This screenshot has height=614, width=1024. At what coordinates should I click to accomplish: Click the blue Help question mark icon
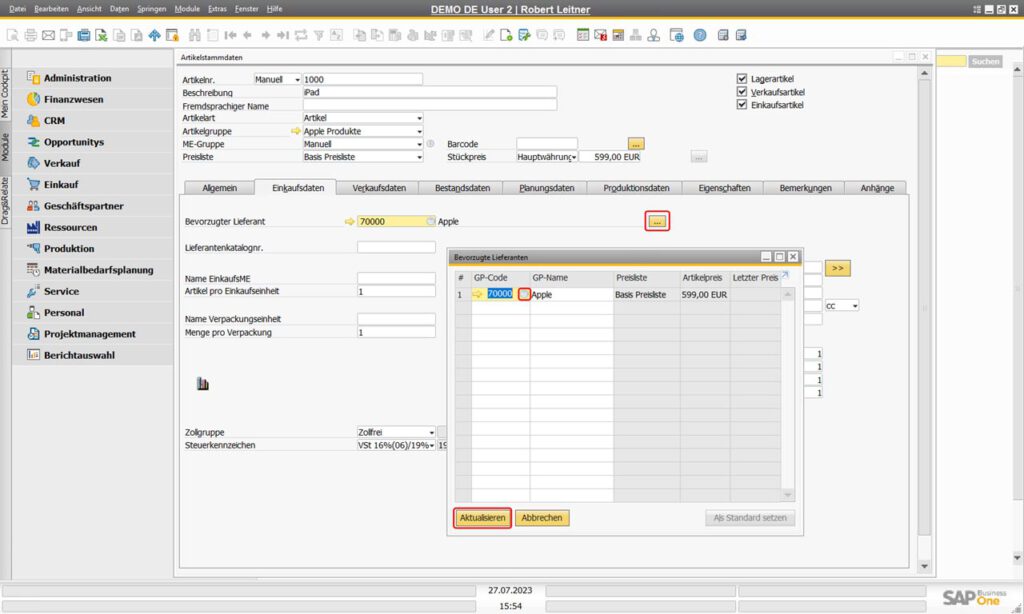pyautogui.click(x=699, y=35)
